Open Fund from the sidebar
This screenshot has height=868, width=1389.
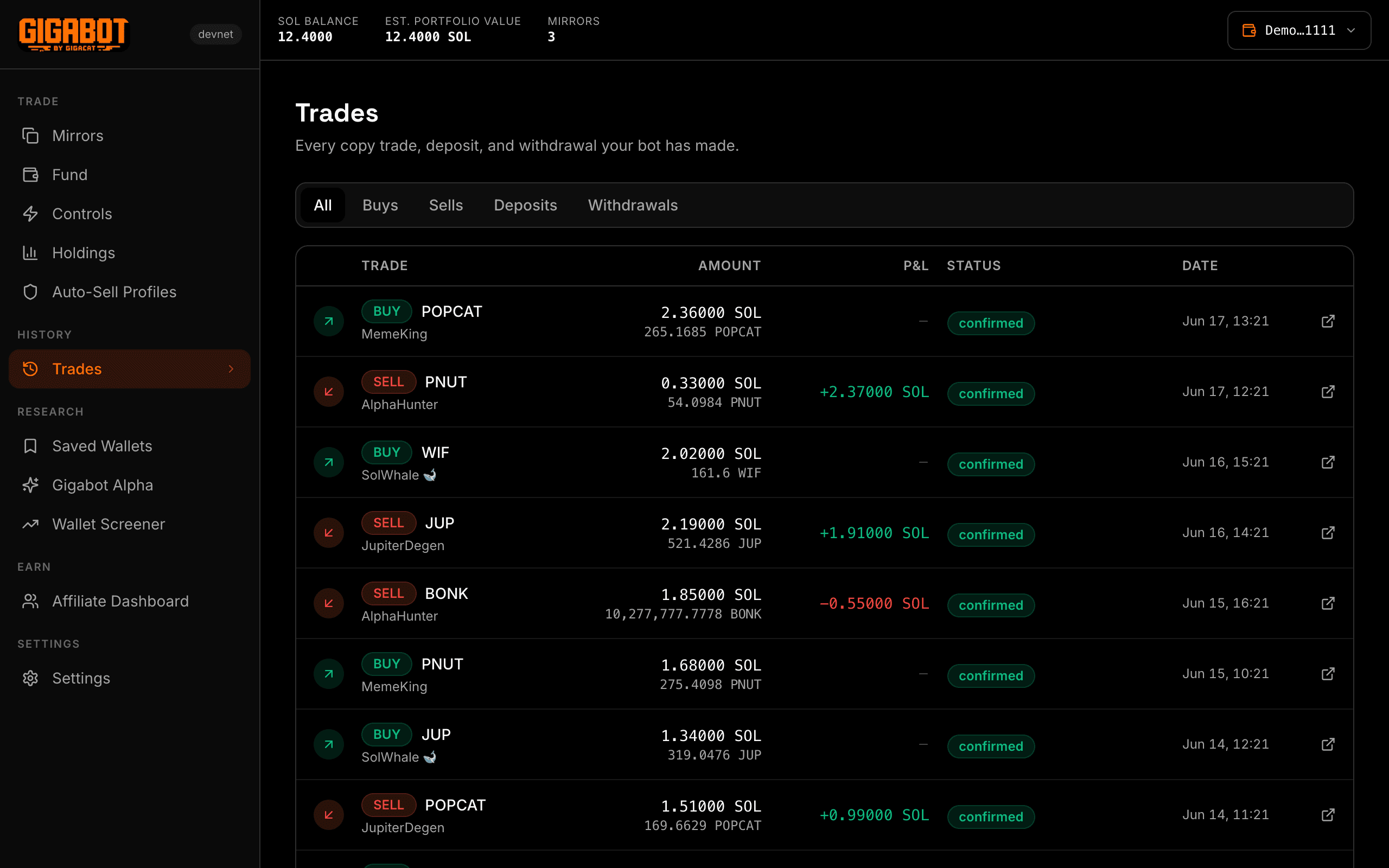tap(130, 175)
